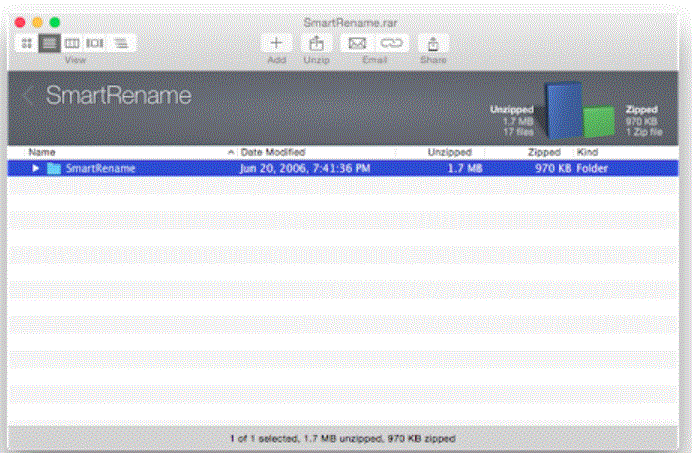The image size is (692, 460).
Task: Click the SmartRename header title
Action: click(119, 95)
